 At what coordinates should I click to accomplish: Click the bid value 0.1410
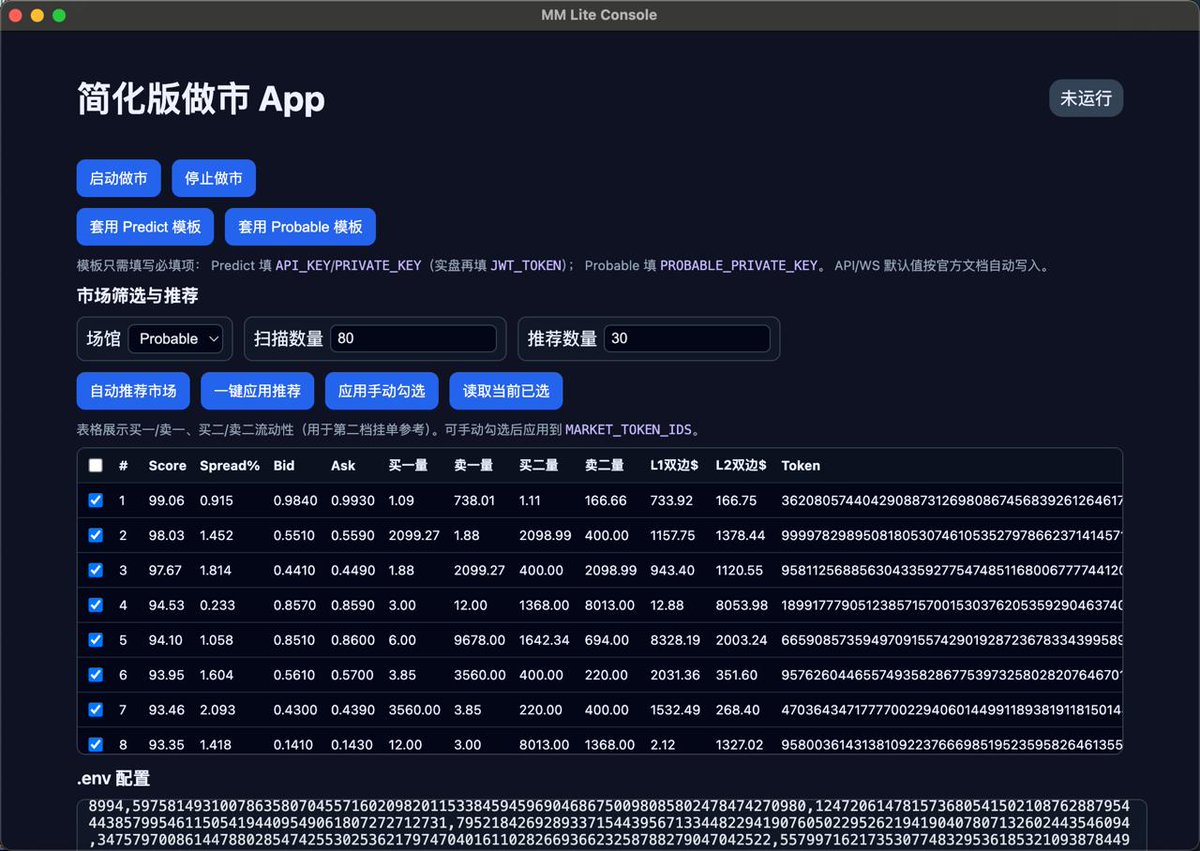pos(295,745)
